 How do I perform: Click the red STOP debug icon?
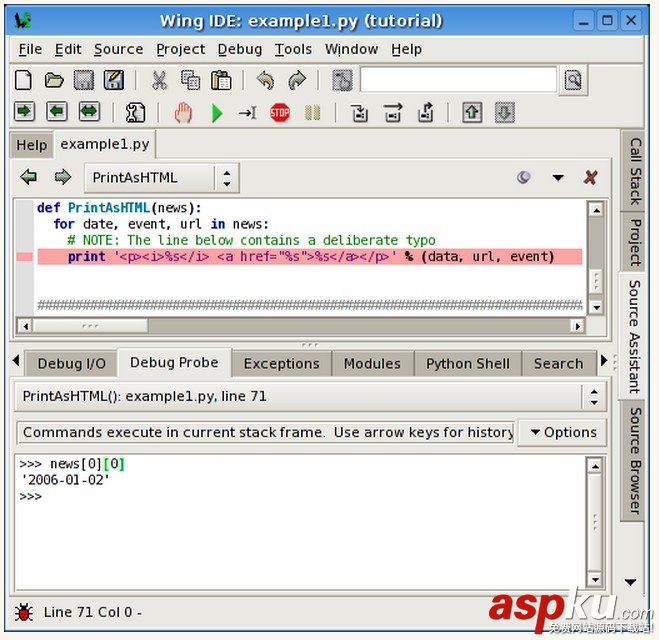280,113
